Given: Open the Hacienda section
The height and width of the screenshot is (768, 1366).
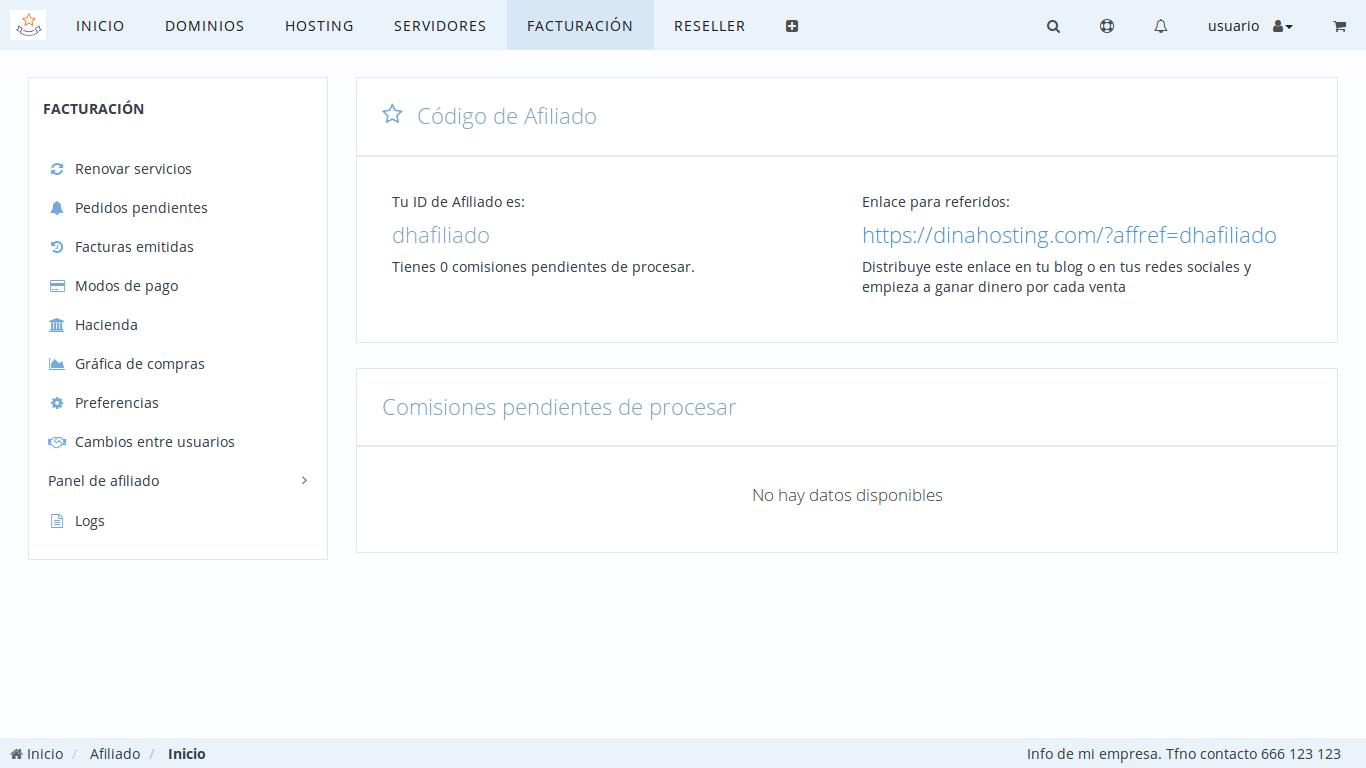Looking at the screenshot, I should click(x=106, y=325).
